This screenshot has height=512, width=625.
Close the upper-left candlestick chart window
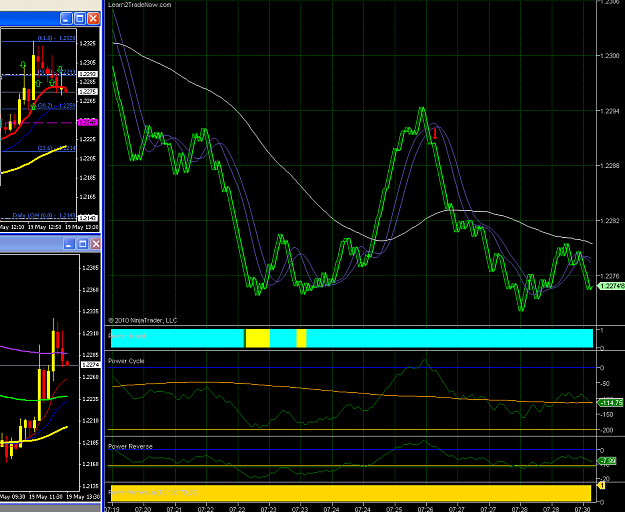coord(93,18)
